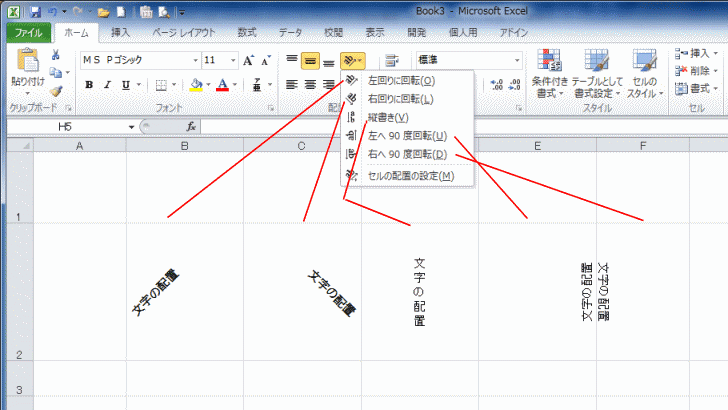Viewport: 728px width, 410px height.
Task: Click the Copy icon in clipboard group
Action: point(56,72)
